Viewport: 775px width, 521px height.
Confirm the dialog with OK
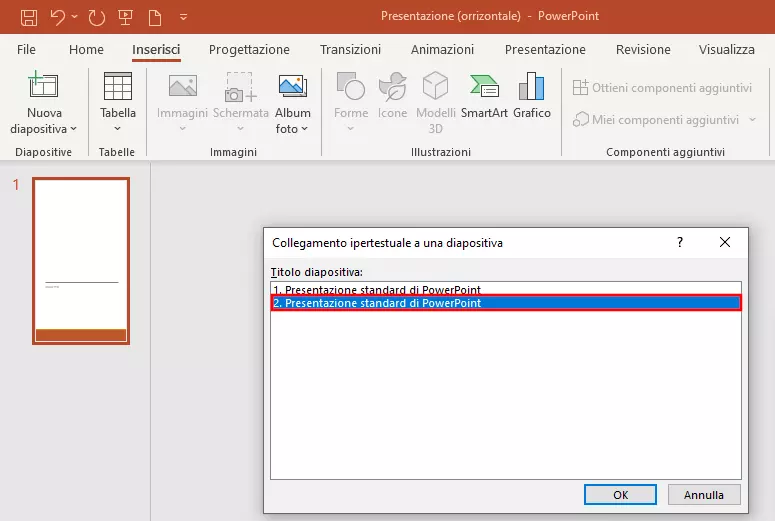pyautogui.click(x=620, y=494)
